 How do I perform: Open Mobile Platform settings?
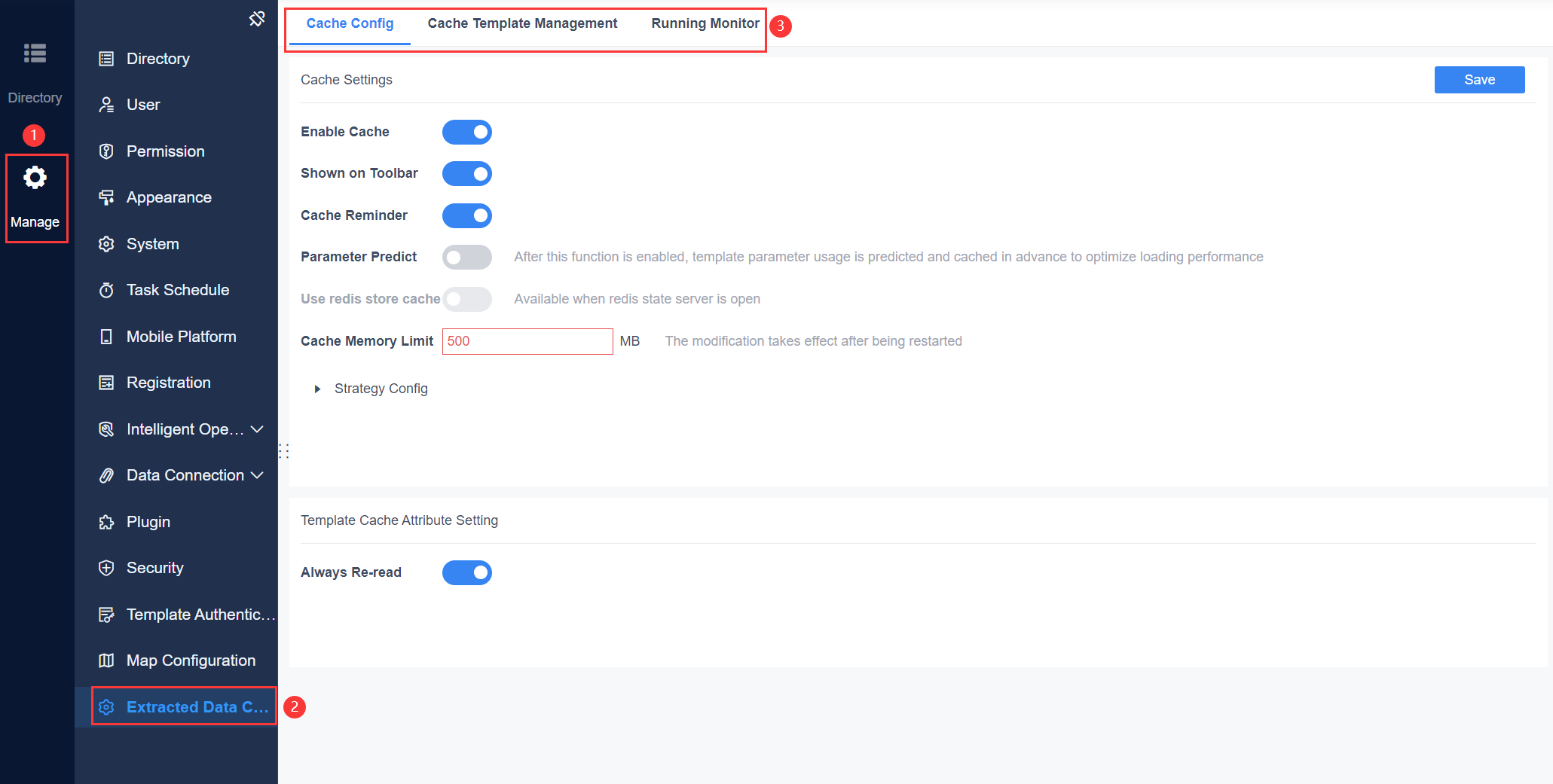pyautogui.click(x=181, y=337)
